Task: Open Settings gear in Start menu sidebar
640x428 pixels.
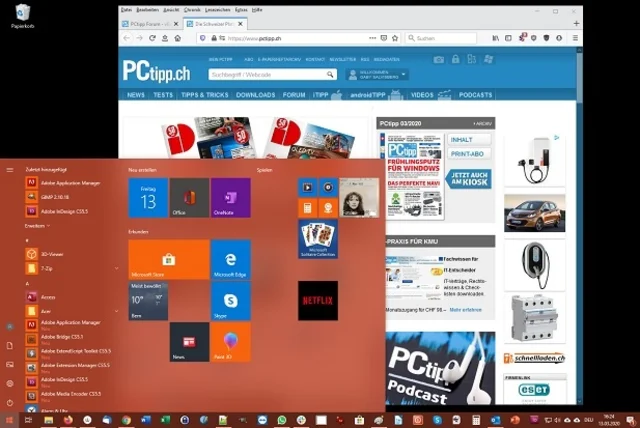Action: (x=10, y=384)
